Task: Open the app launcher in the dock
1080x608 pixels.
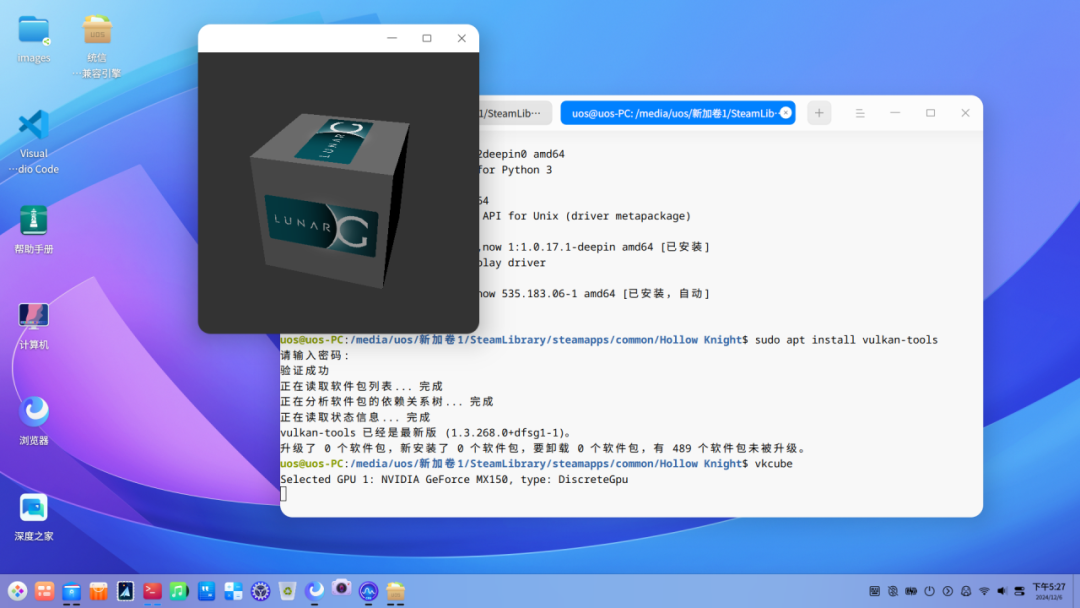Action: pyautogui.click(x=18, y=593)
